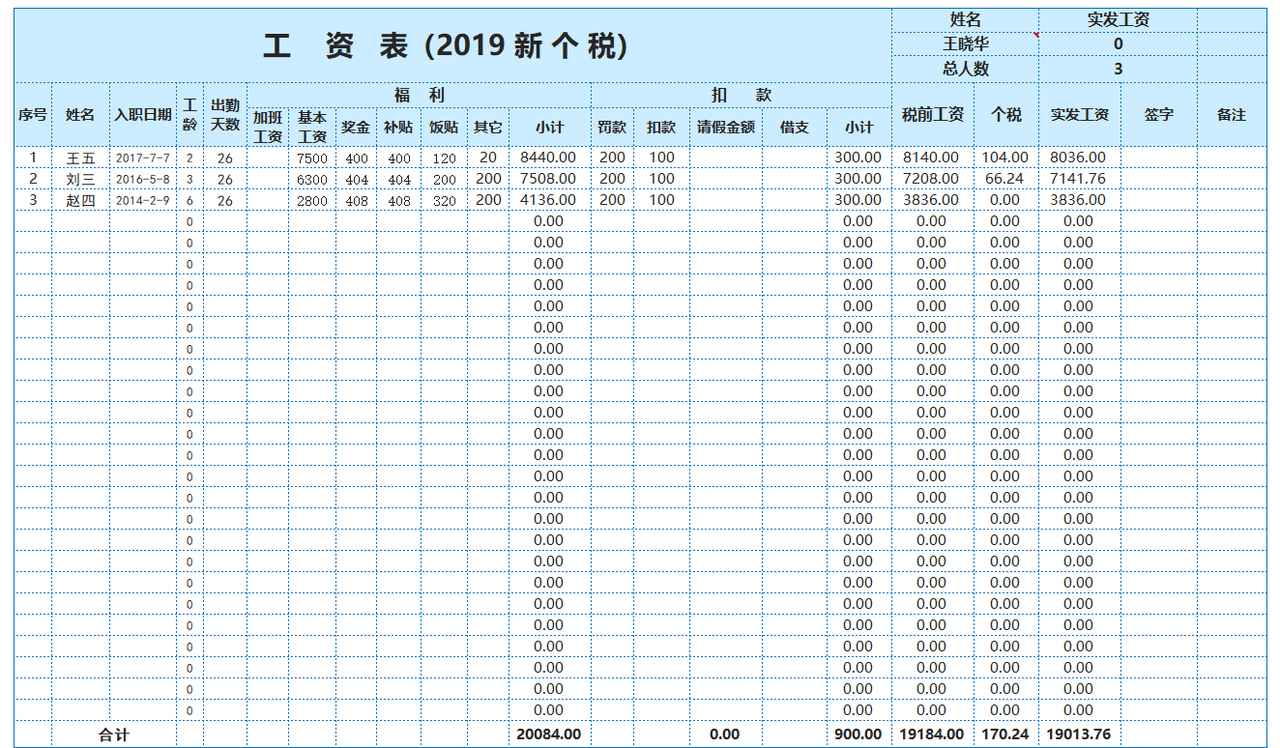Select total pre-tax 19184.00
Image resolution: width=1280 pixels, height=748 pixels.
pyautogui.click(x=932, y=734)
